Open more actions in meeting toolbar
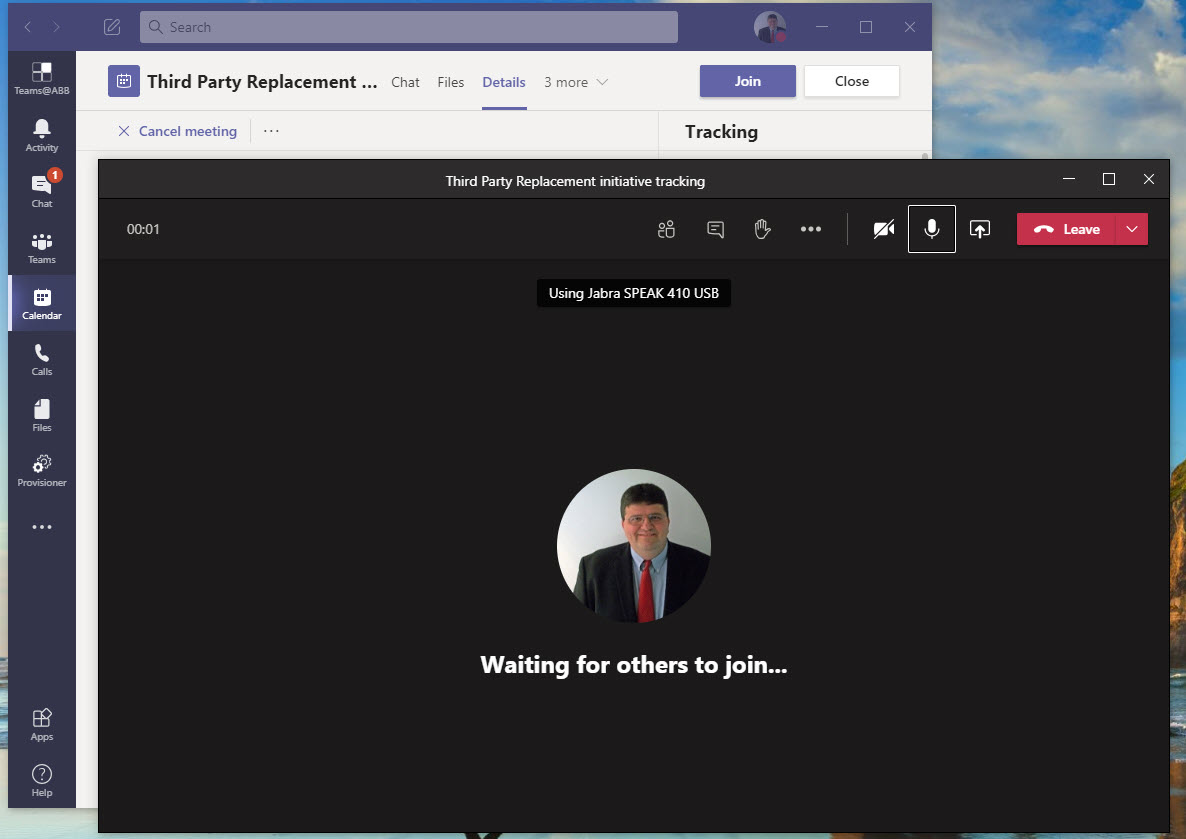The image size is (1186, 839). pyautogui.click(x=811, y=229)
